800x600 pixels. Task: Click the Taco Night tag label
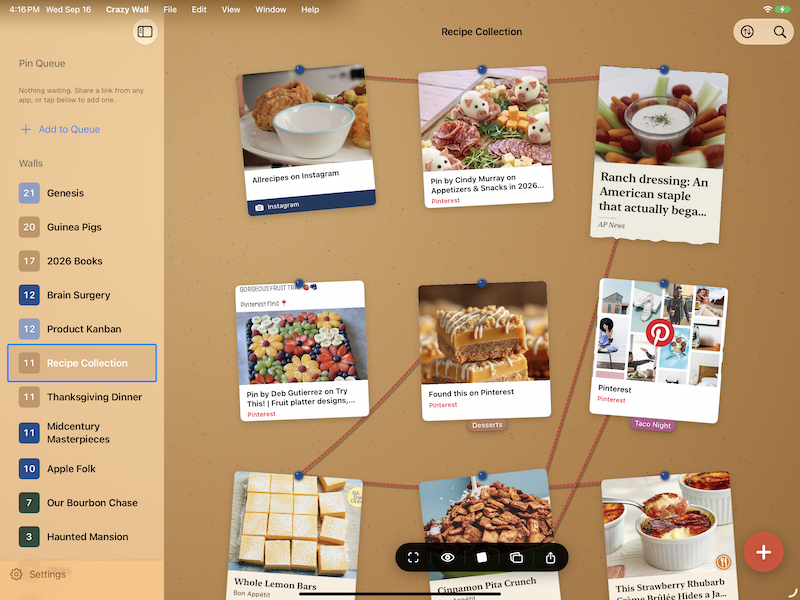coord(653,424)
